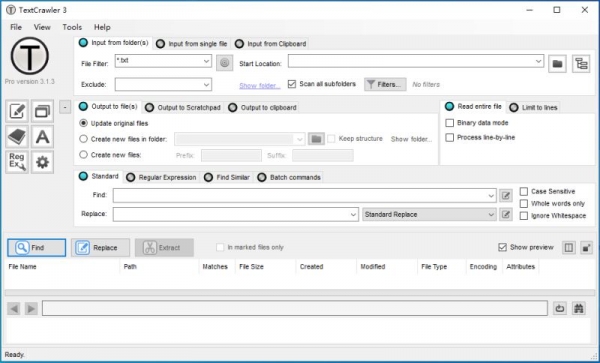This screenshot has width=600, height=363.
Task: Open the File menu
Action: click(16, 27)
